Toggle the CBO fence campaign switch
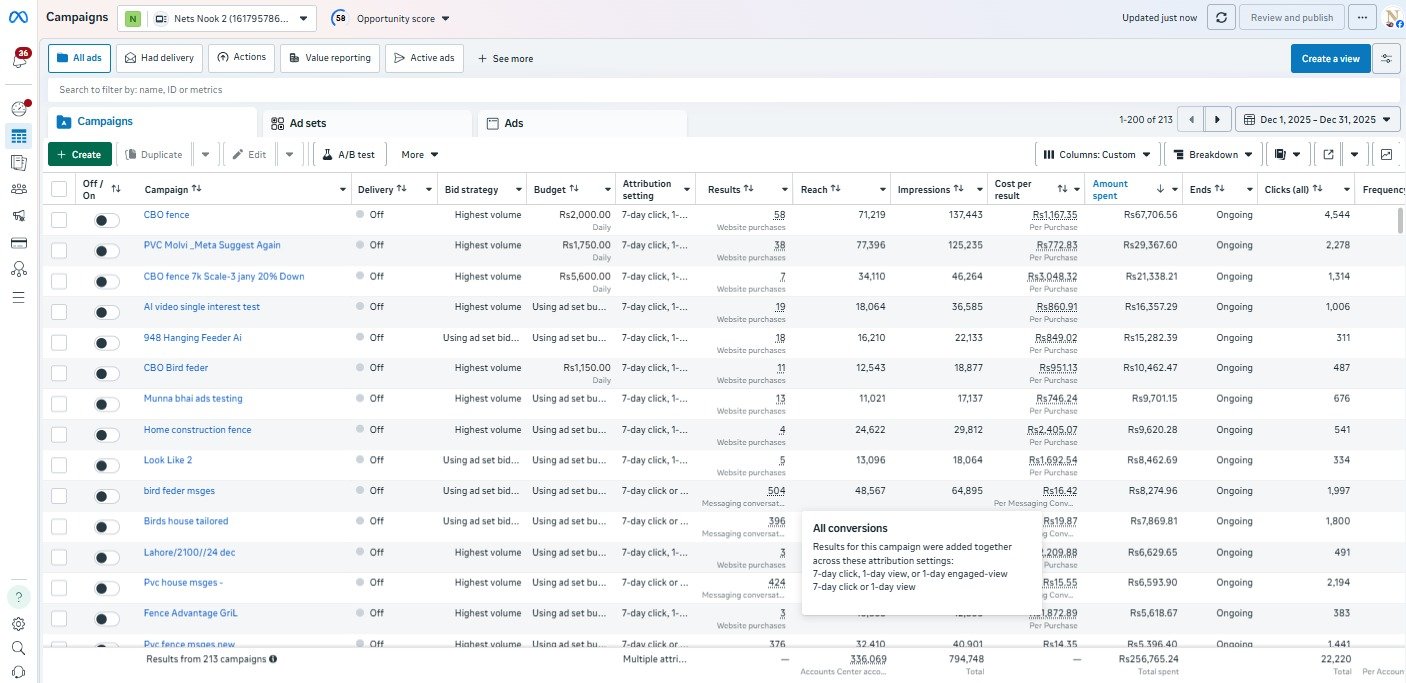This screenshot has height=683, width=1406. [x=106, y=220]
